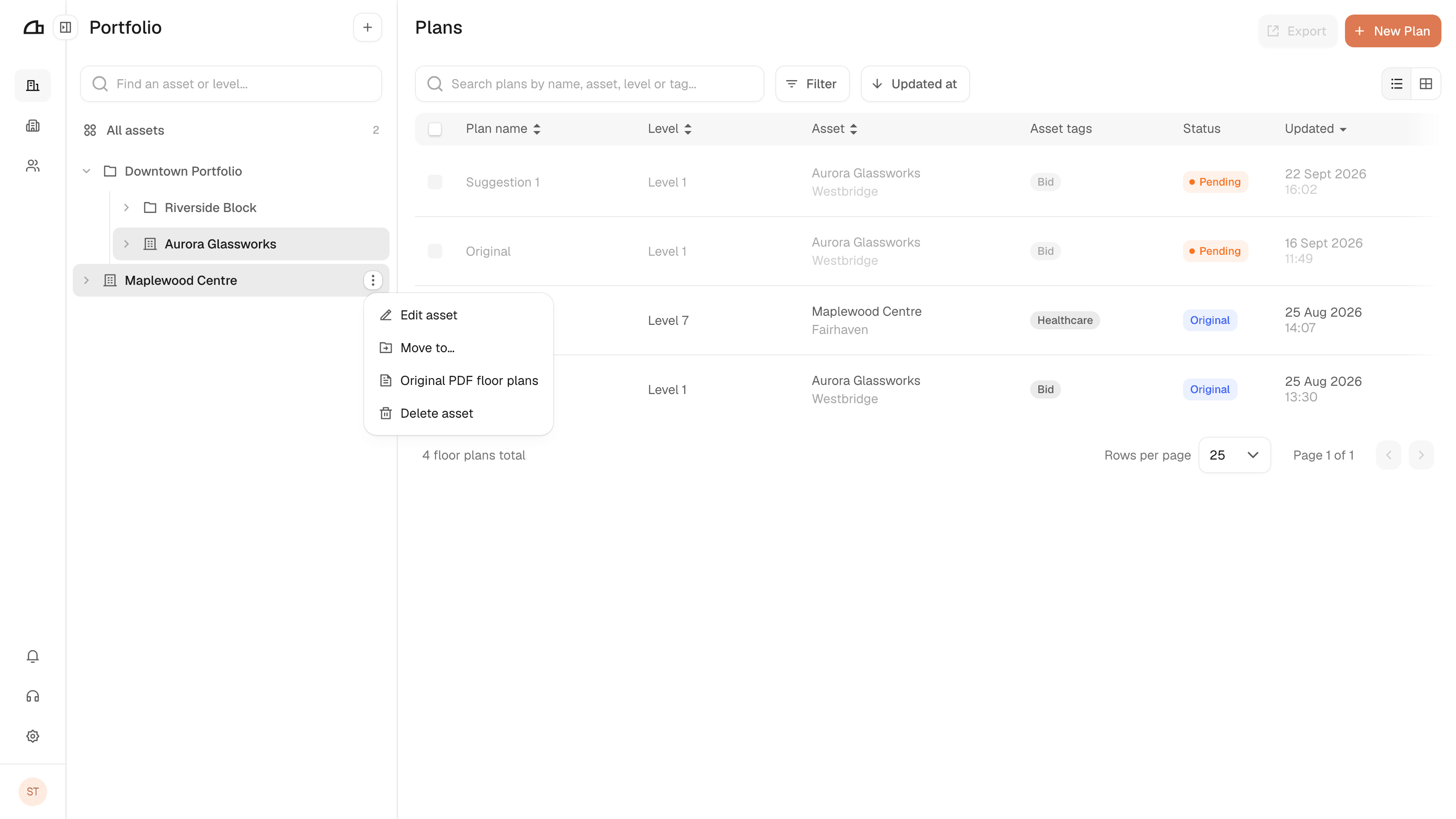
Task: Open Original PDF floor plans menu item
Action: click(x=458, y=380)
